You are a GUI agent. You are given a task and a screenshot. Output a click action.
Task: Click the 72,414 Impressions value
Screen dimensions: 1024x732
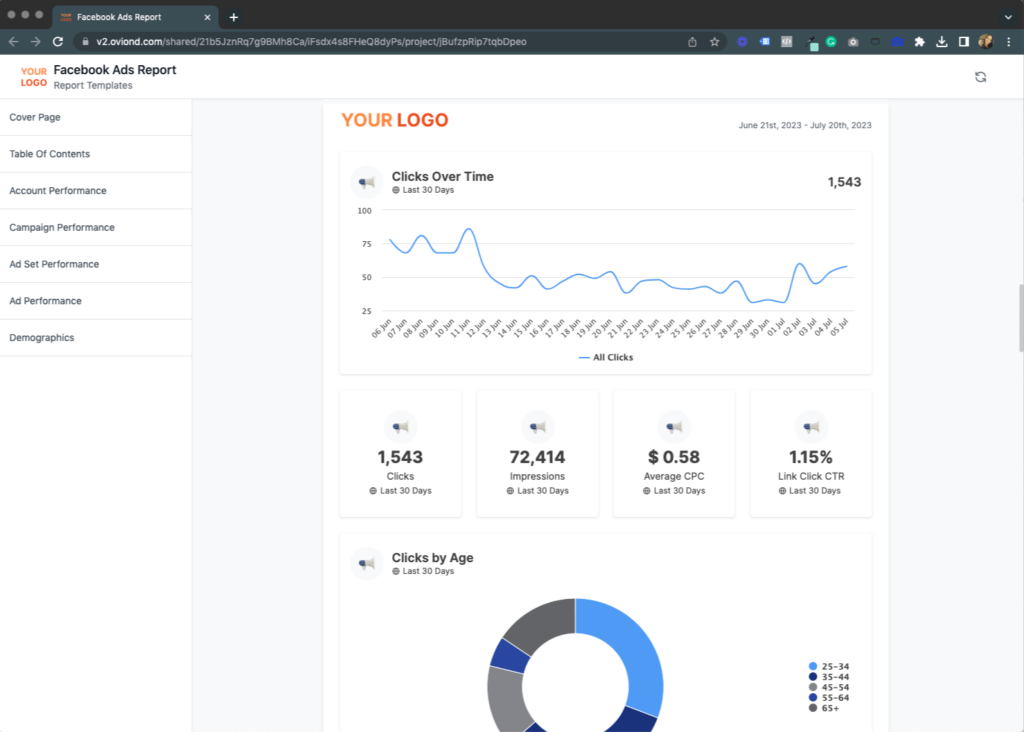(x=537, y=457)
